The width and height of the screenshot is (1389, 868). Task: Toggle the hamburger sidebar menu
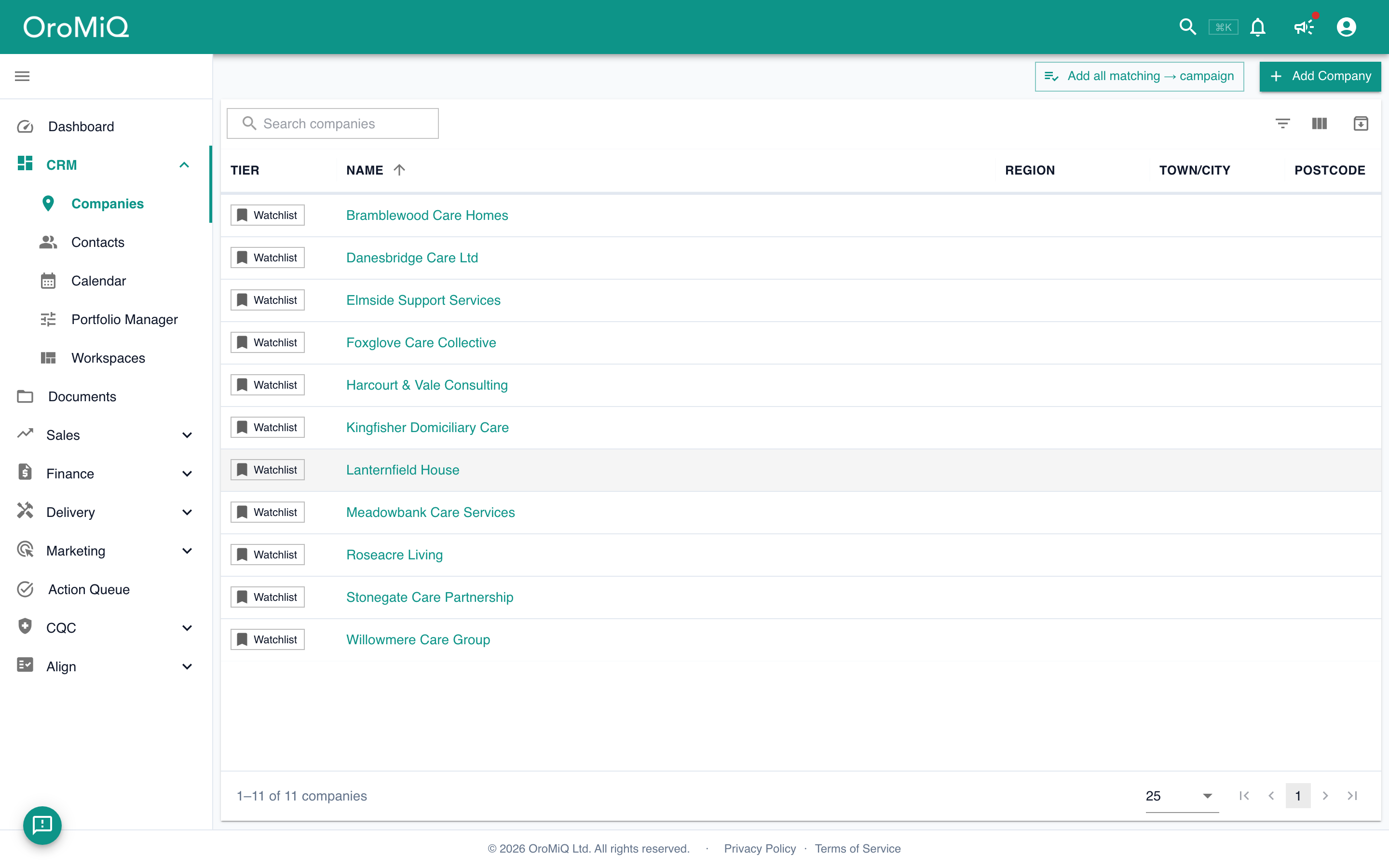pyautogui.click(x=22, y=76)
